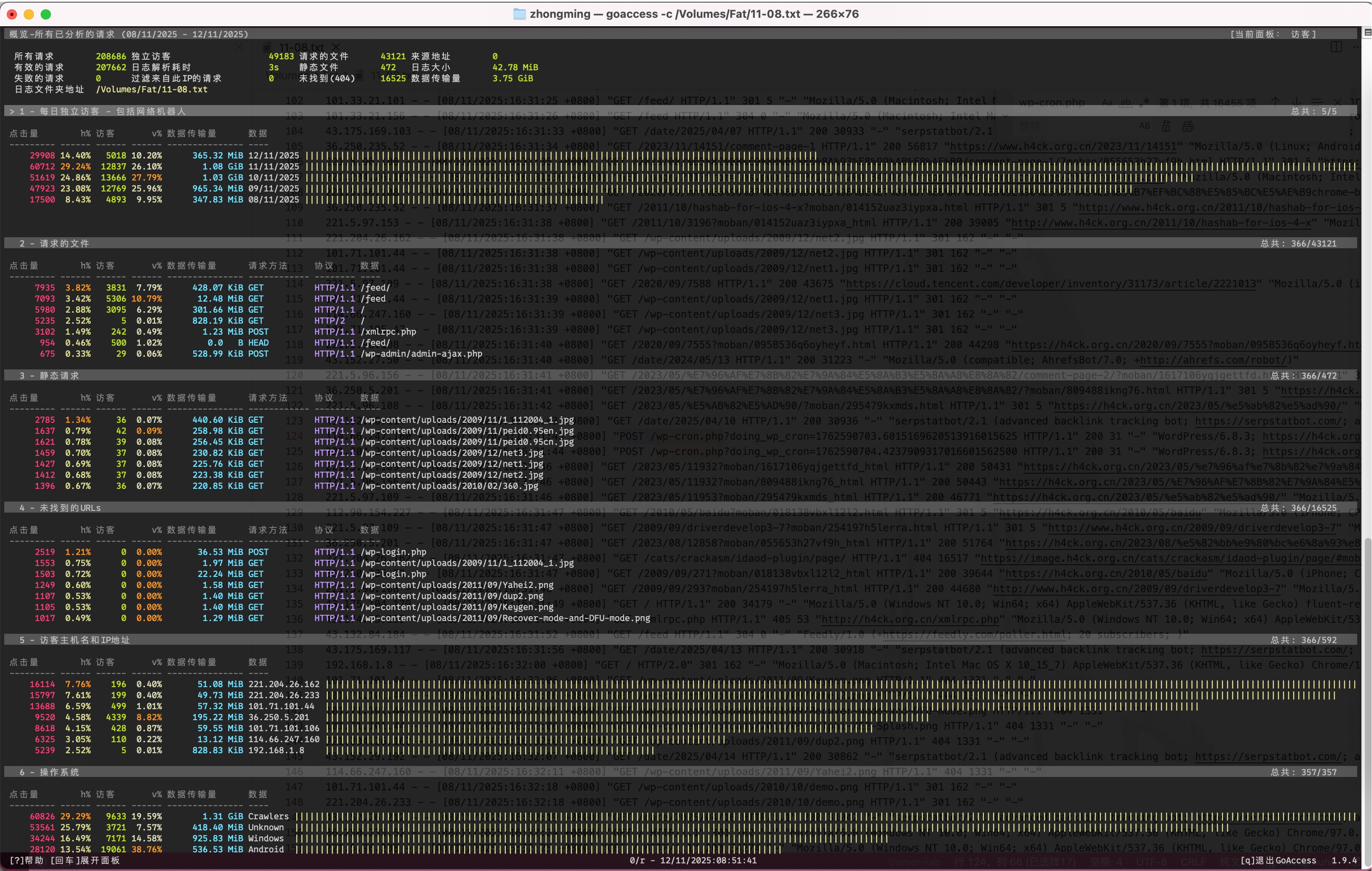Viewport: 1372px width, 871px height.
Task: Click the folder proxy icon in title bar
Action: (519, 14)
